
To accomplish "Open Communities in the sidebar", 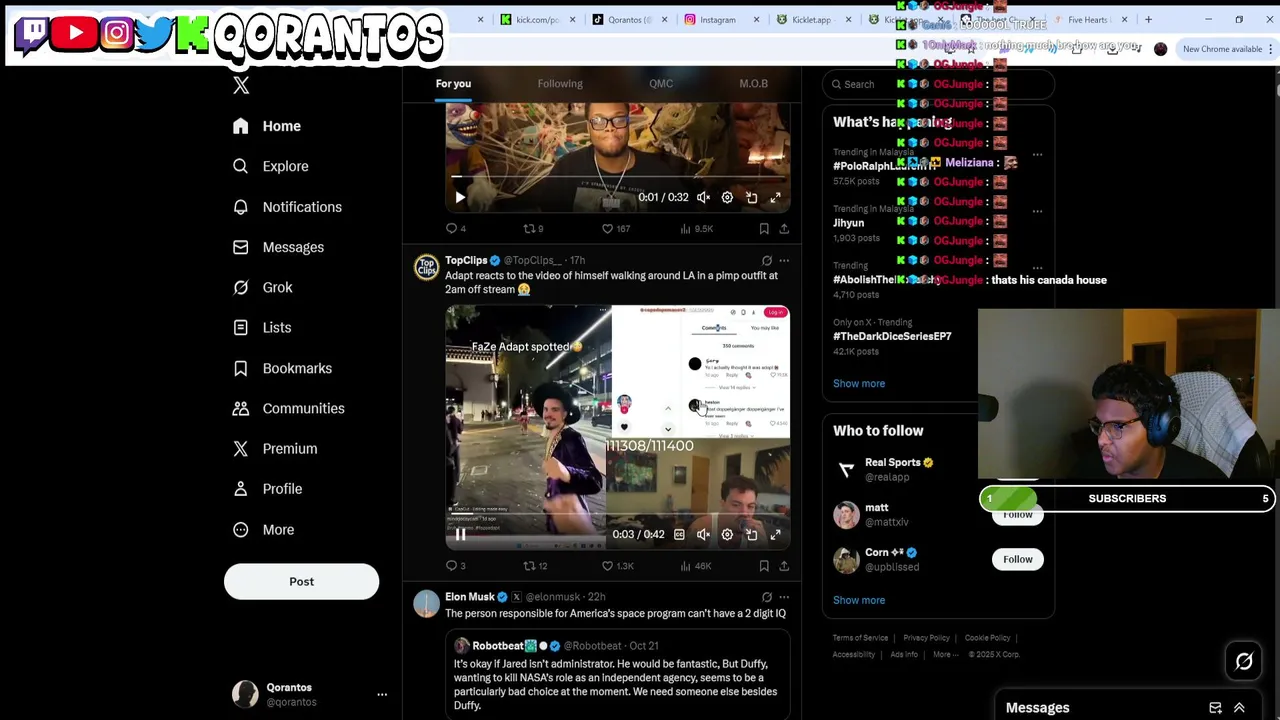I will pos(288,408).
